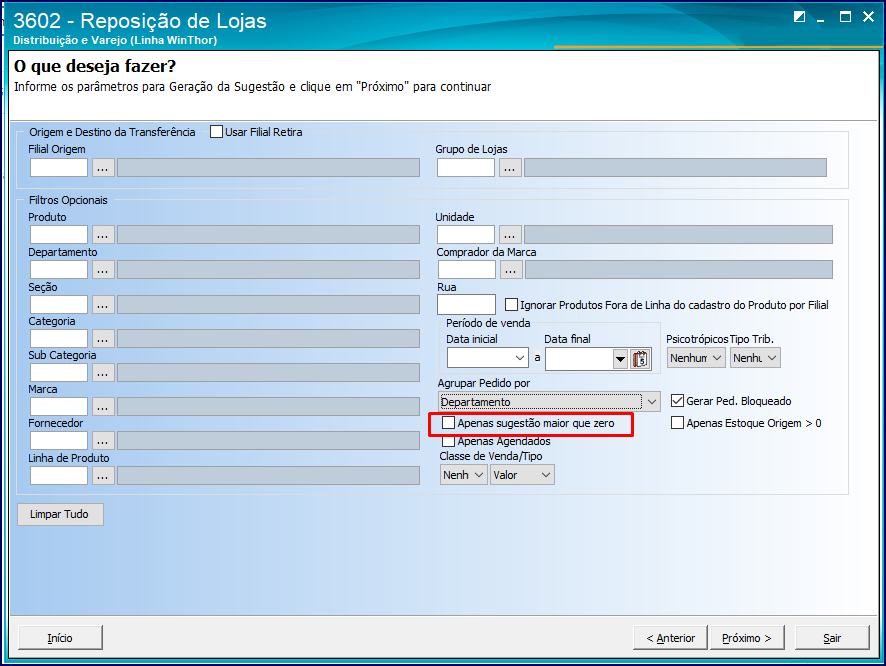
Task: Maximize the Reposição de Lojas window
Action: (x=845, y=16)
